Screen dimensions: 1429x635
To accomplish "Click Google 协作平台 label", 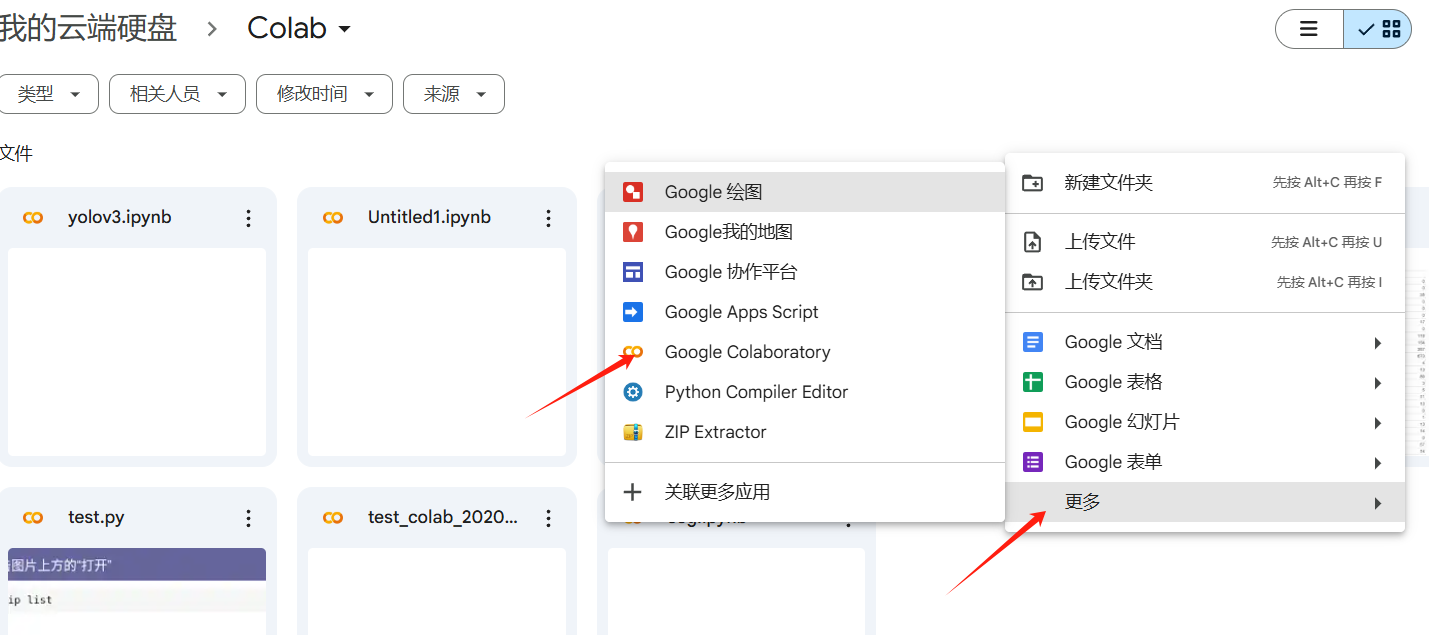I will (731, 272).
